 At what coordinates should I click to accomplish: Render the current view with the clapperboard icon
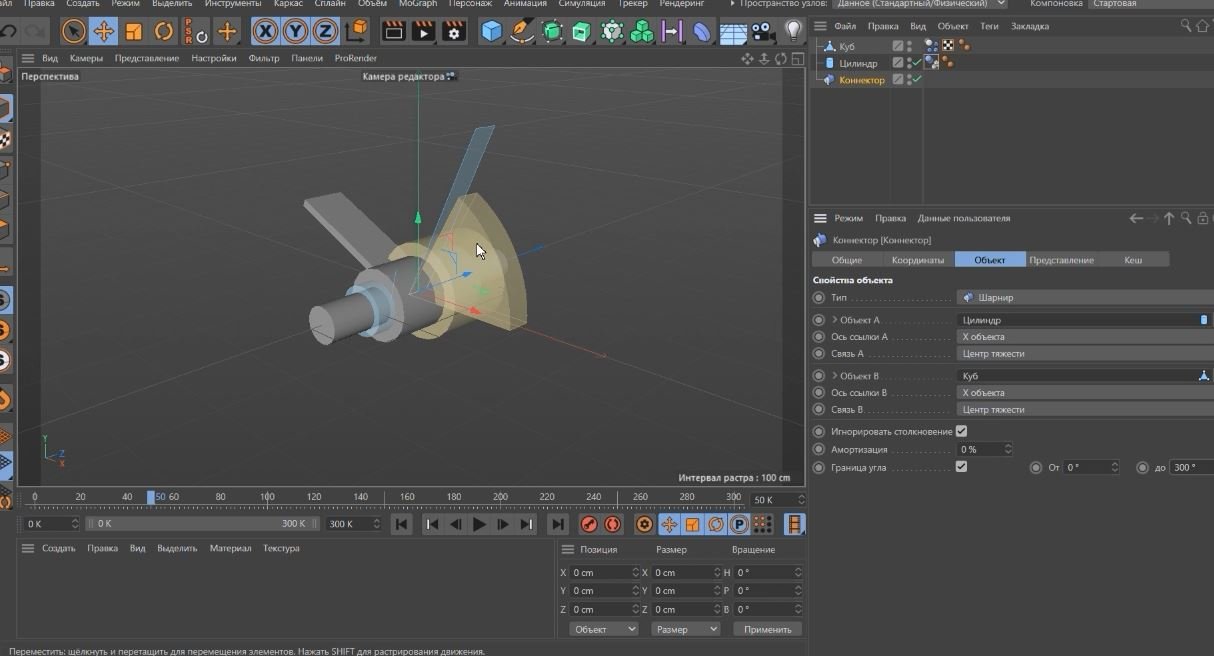pyautogui.click(x=394, y=32)
